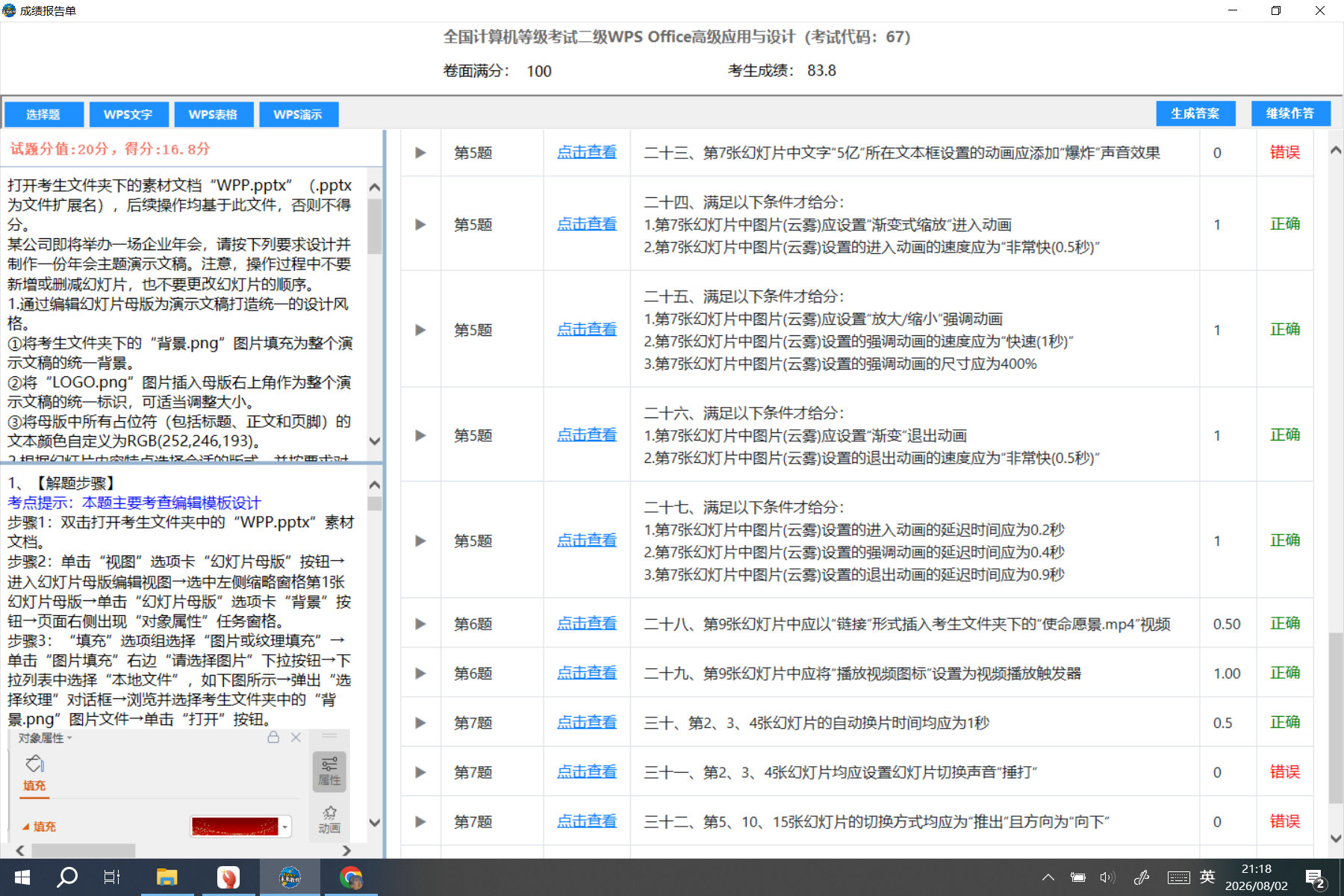Click the results table vertical scrollbar thumb
The height and width of the screenshot is (896, 1344).
(x=1336, y=718)
